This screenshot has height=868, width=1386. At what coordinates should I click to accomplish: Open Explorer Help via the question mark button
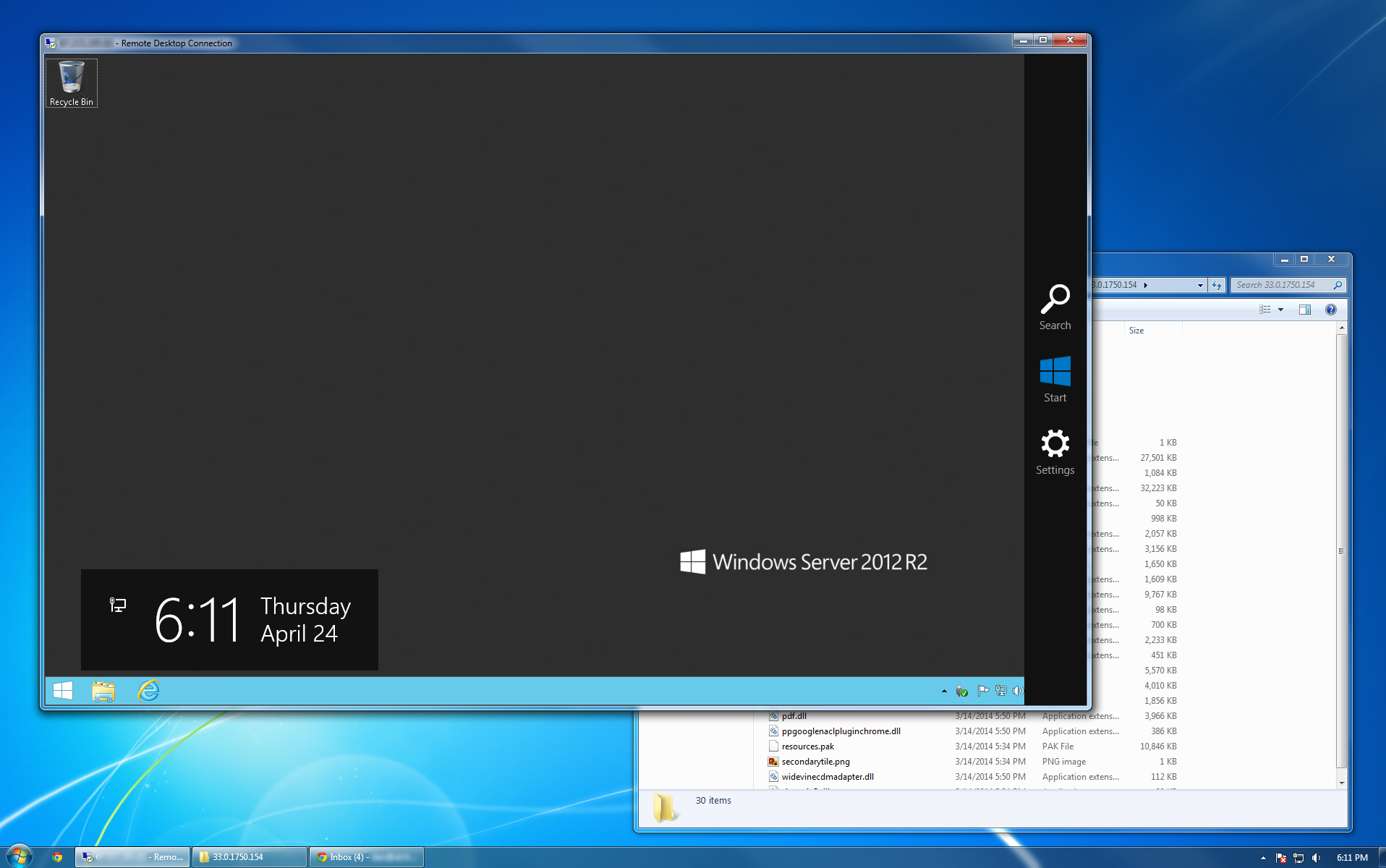[1331, 310]
